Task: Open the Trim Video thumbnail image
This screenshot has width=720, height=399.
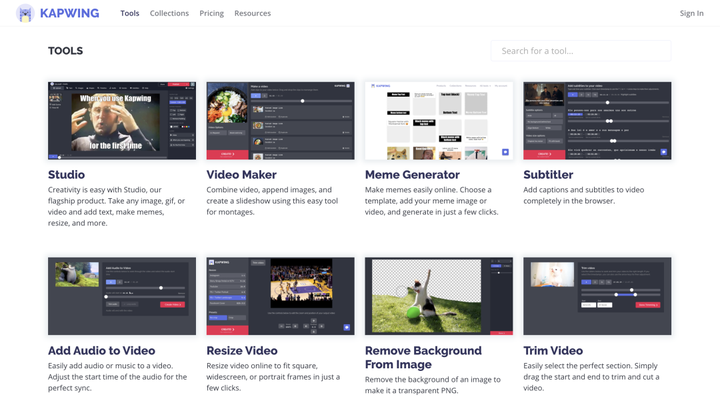Action: [597, 296]
